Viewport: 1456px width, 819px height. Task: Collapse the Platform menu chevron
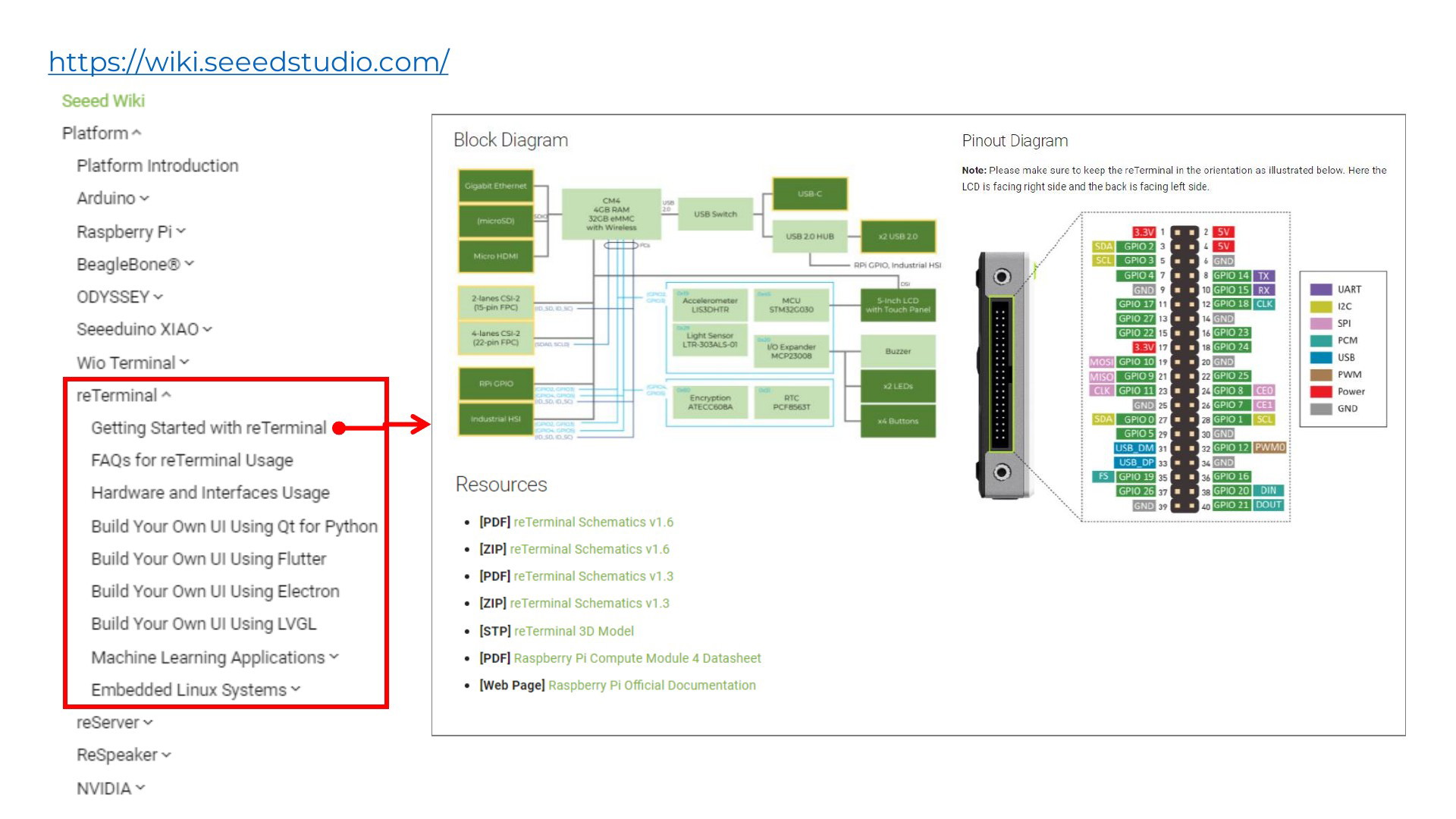[136, 133]
